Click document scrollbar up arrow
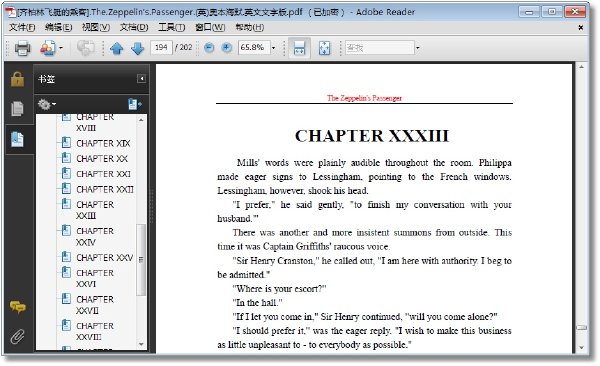This screenshot has width=600, height=366. (x=582, y=67)
